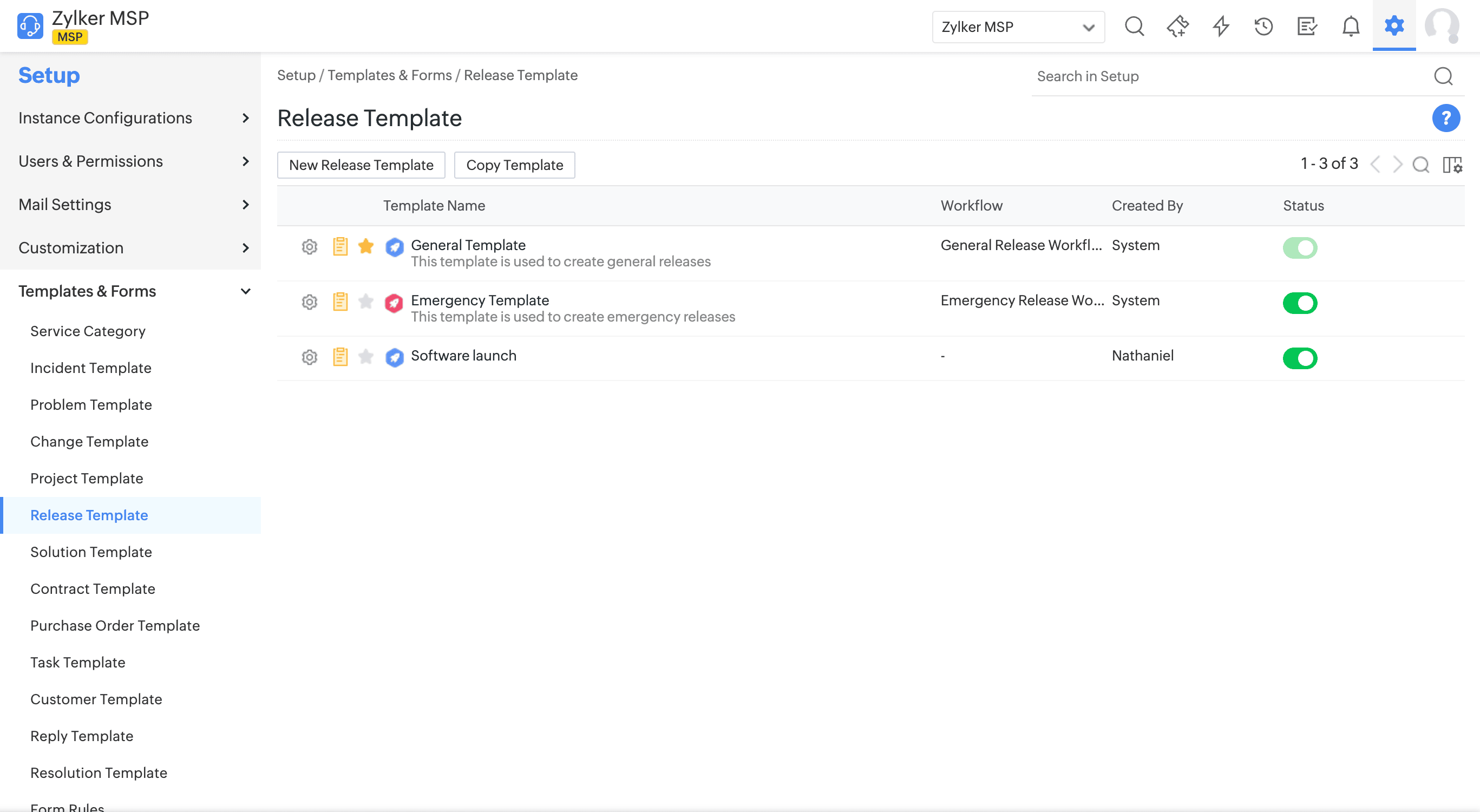The image size is (1480, 812).
Task: Click the New Release Template button
Action: (x=361, y=166)
